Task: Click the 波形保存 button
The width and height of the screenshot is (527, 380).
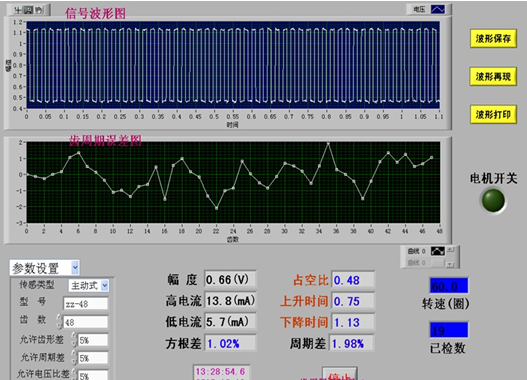Action: 493,38
